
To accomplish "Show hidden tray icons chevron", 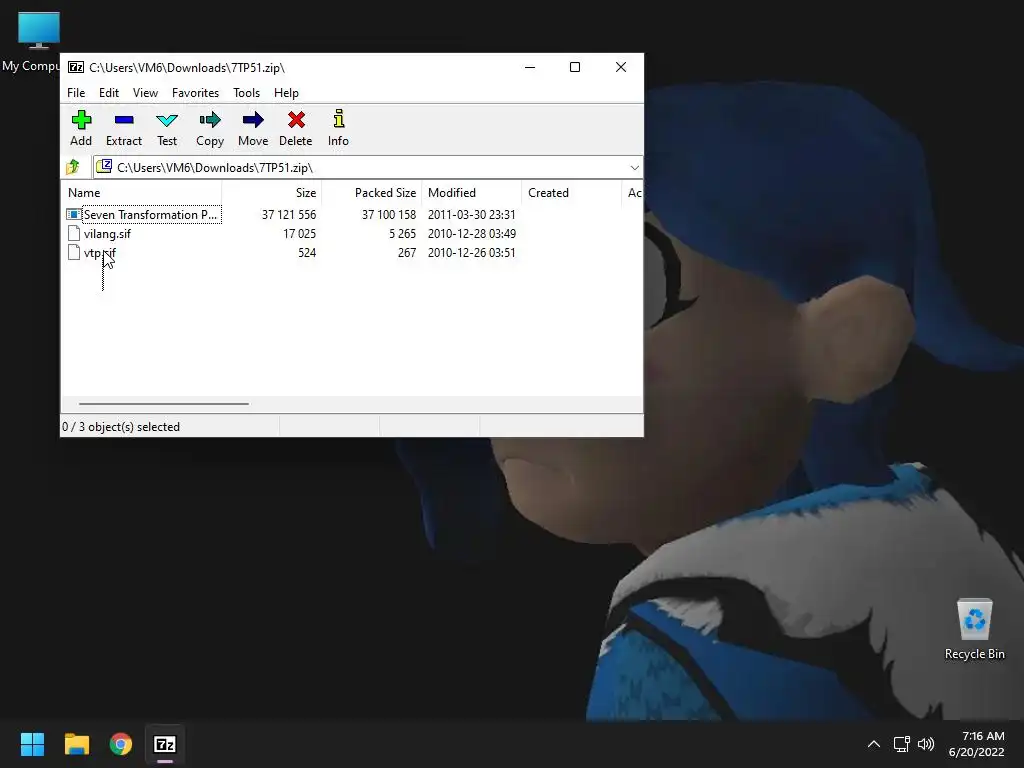I will point(873,744).
